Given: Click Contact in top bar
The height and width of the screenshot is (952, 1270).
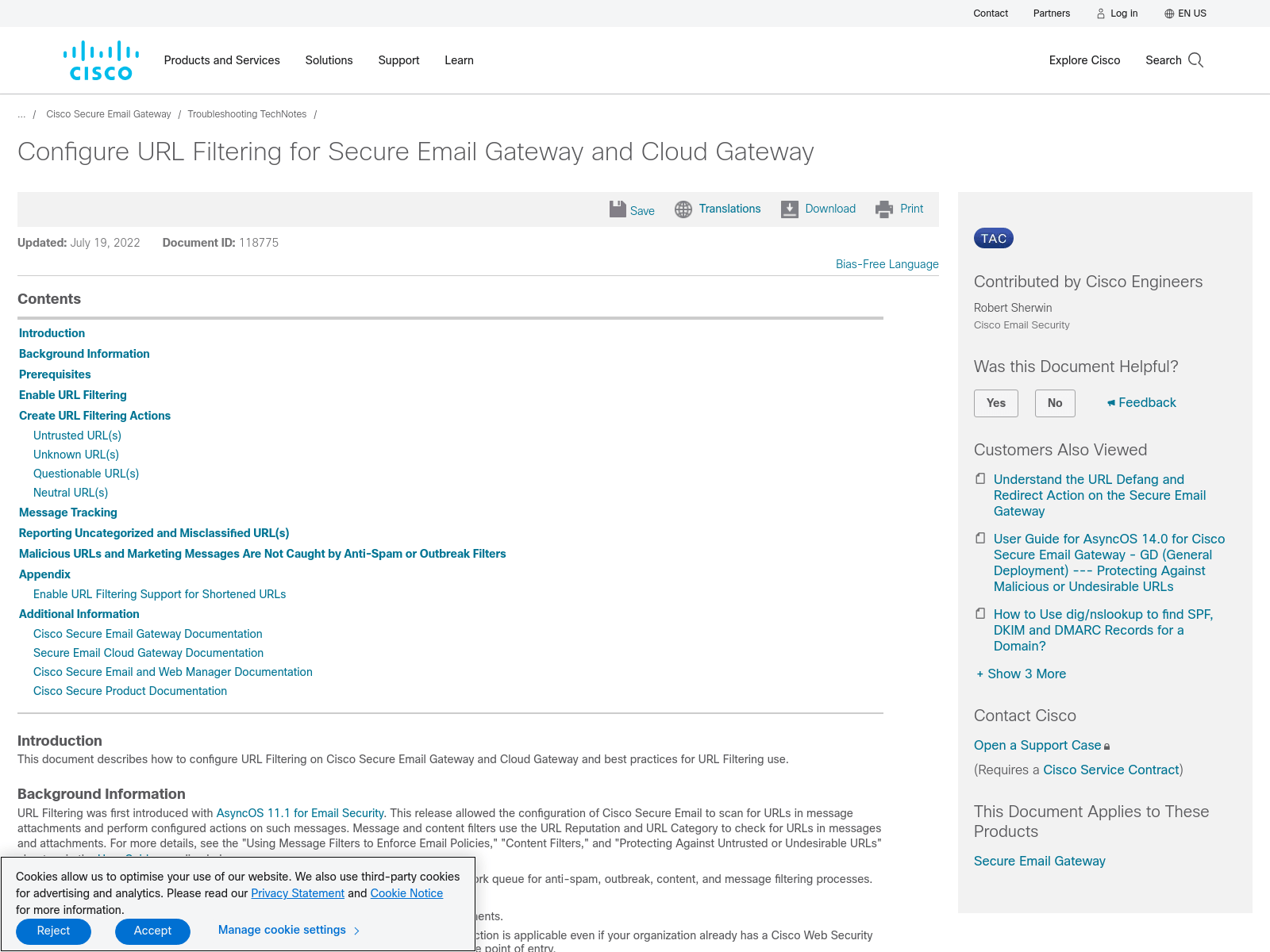Looking at the screenshot, I should click(991, 13).
